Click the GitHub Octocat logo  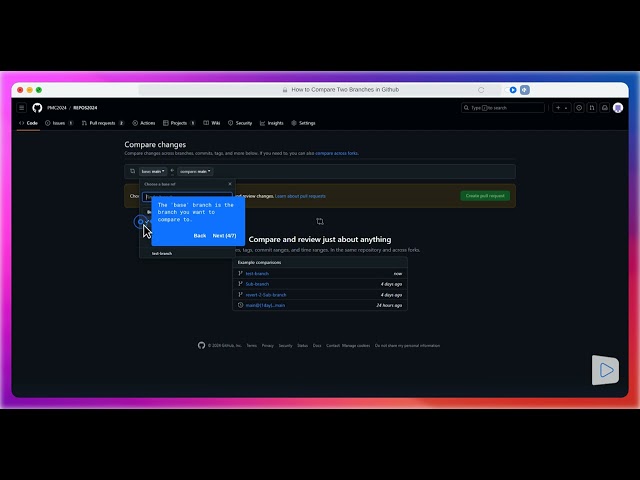[37, 108]
